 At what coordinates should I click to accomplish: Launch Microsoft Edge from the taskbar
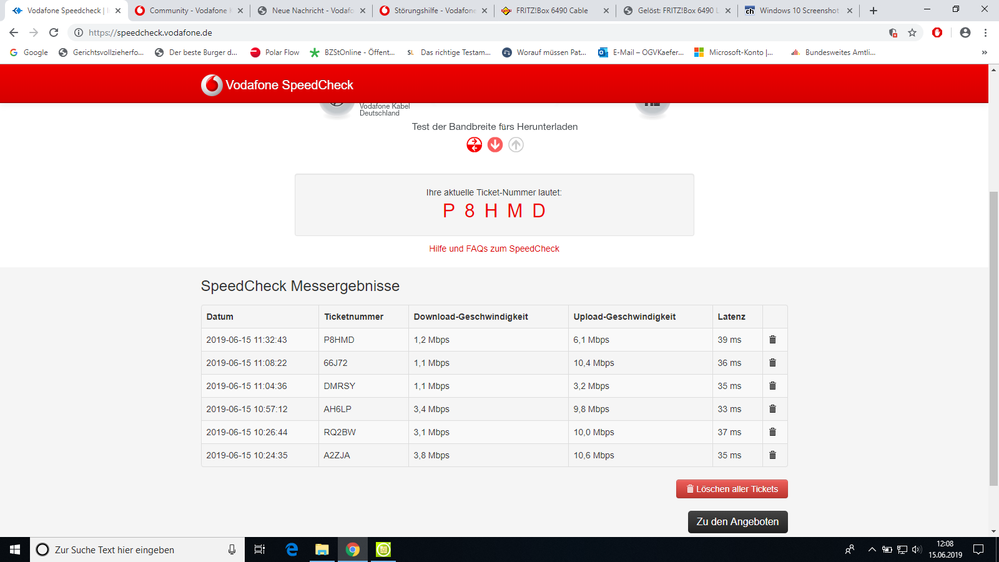pos(291,549)
